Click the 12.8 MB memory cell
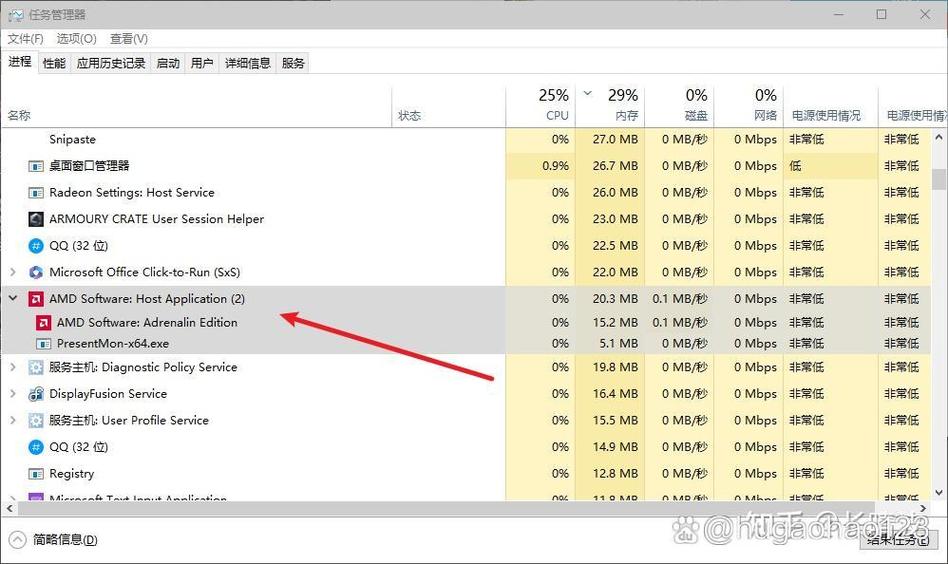The width and height of the screenshot is (948, 564). click(610, 473)
